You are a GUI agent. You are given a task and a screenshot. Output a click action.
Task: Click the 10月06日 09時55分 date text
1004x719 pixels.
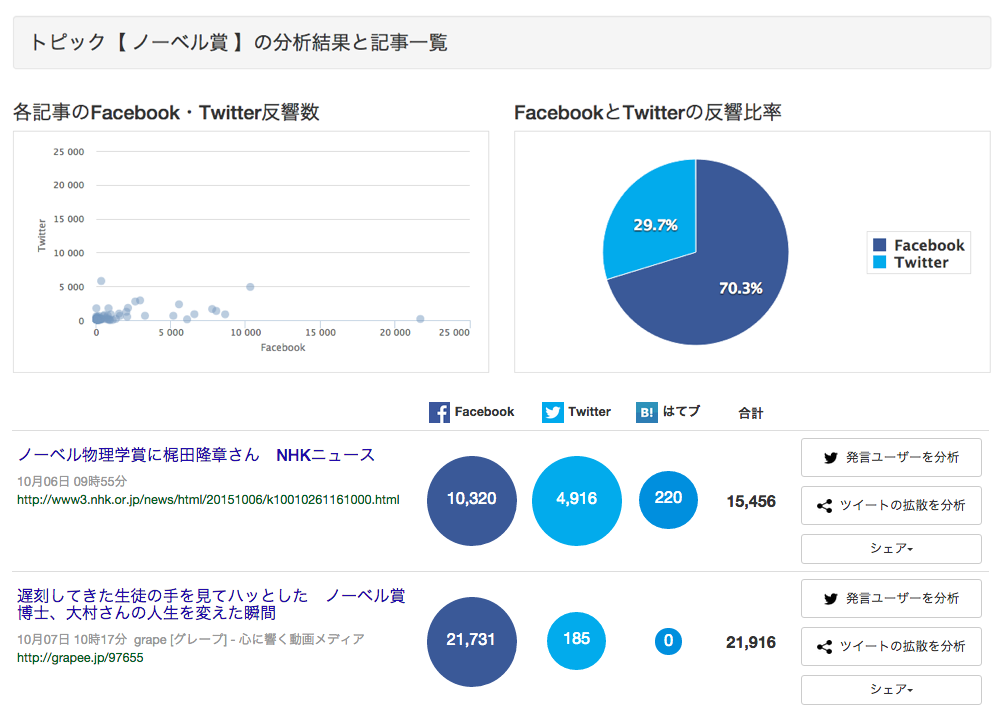72,481
